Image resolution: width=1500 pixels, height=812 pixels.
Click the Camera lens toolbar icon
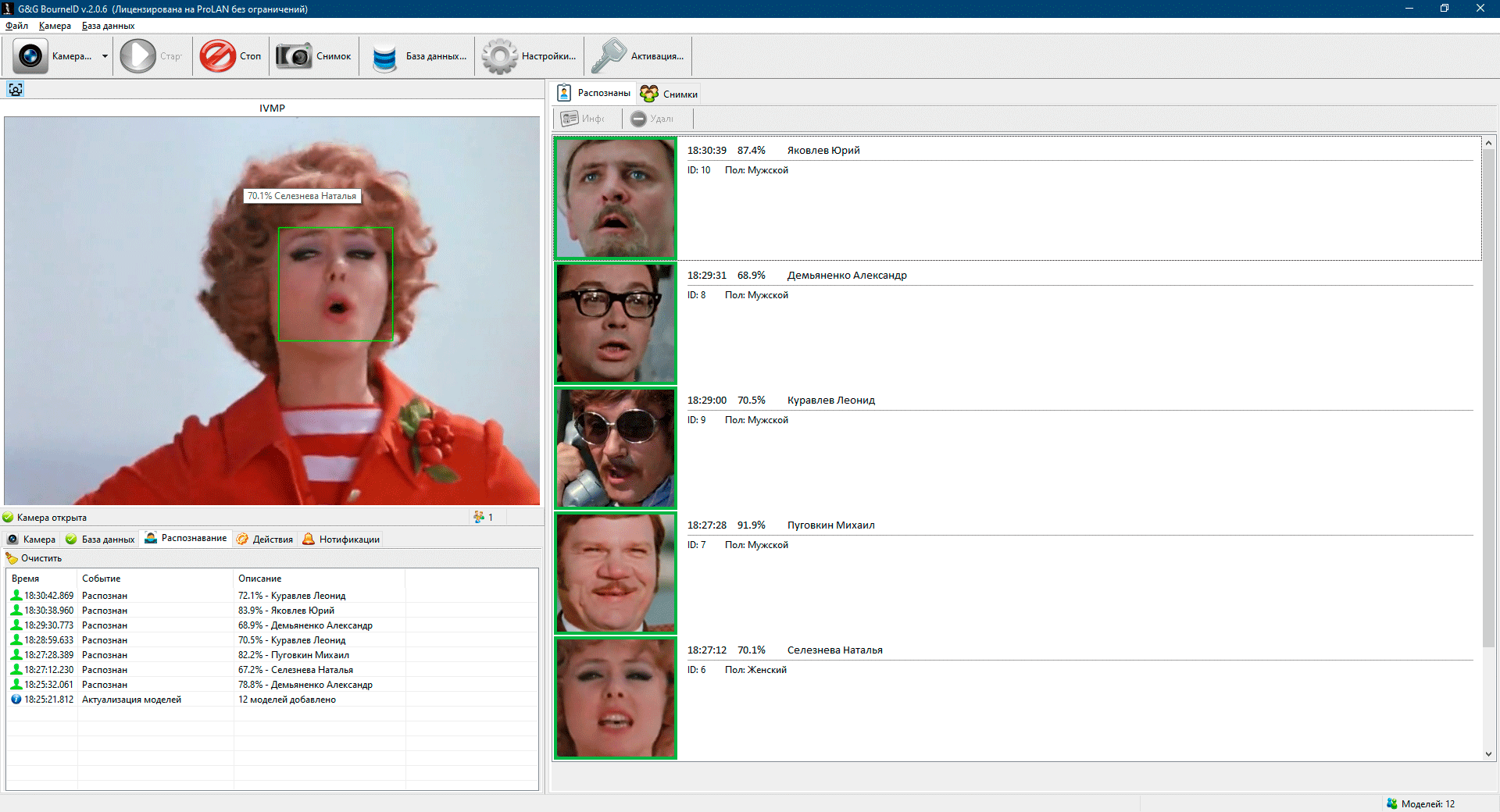[x=30, y=56]
